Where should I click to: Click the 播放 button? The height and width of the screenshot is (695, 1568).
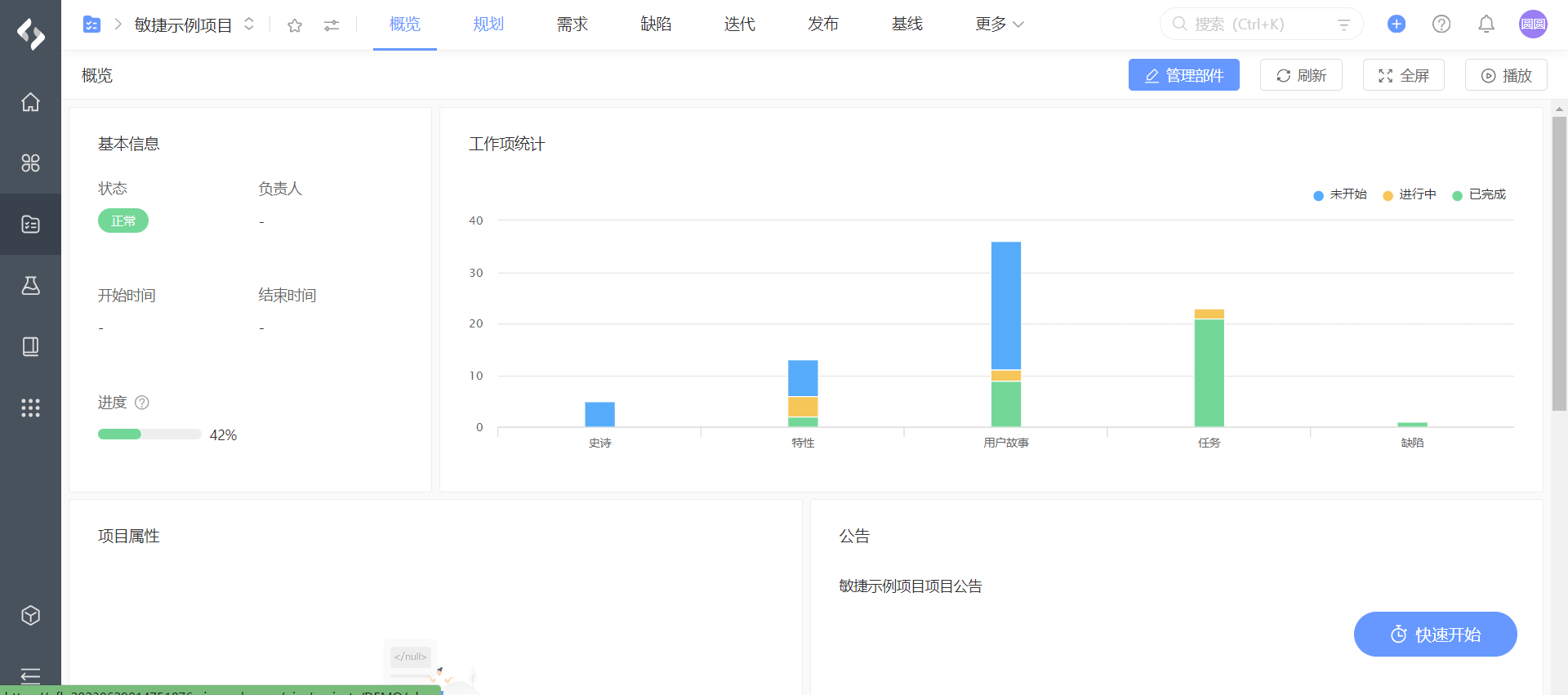[1506, 75]
